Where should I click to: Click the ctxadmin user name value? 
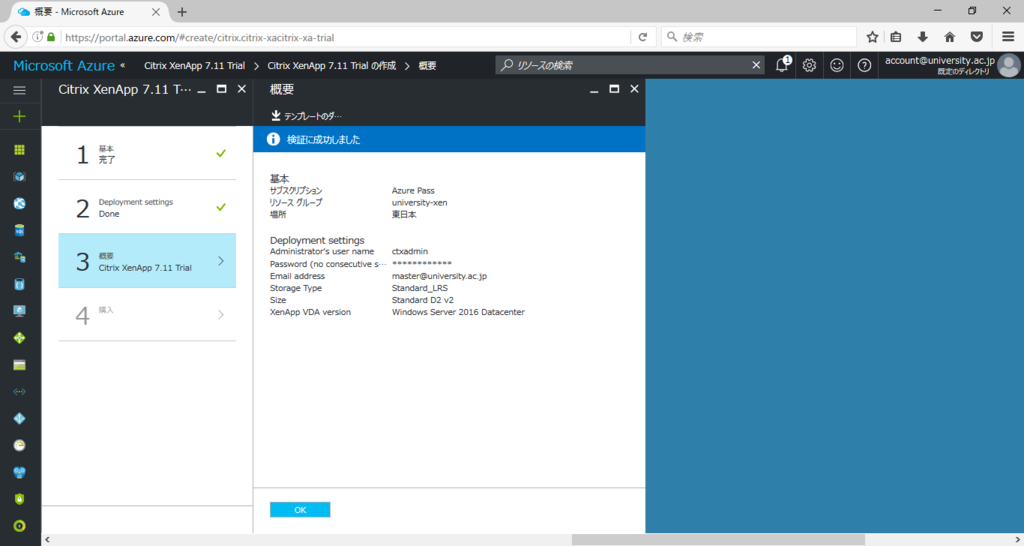409,251
